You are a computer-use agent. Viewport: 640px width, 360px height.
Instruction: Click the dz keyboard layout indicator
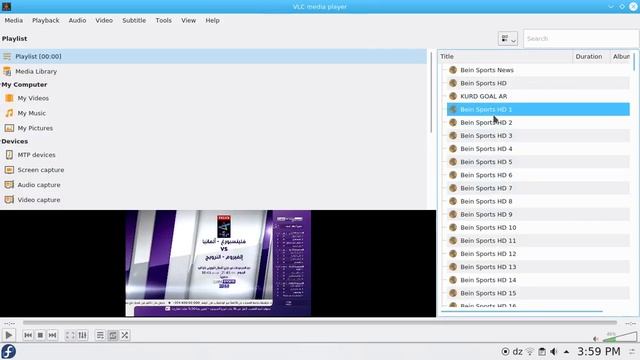(518, 351)
